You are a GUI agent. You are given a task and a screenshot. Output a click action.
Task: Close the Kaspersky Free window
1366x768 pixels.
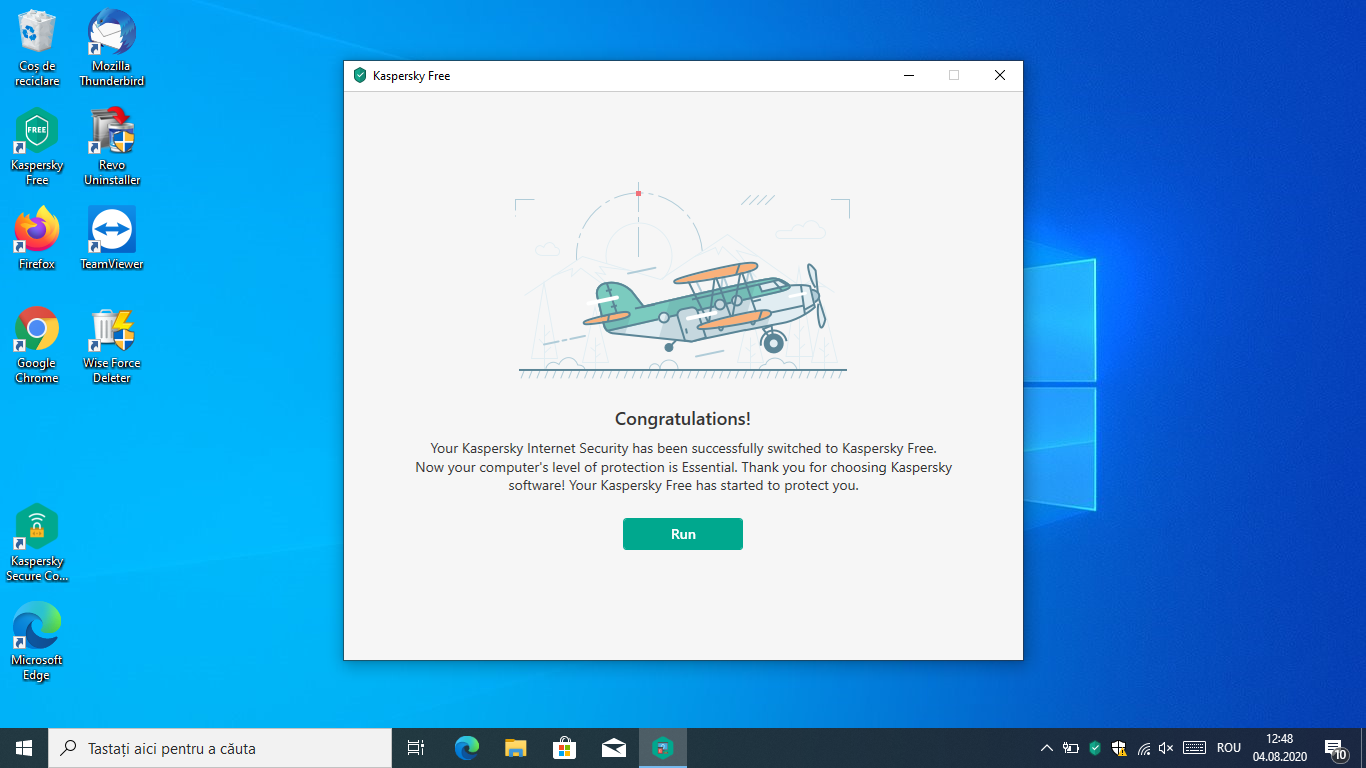1000,75
